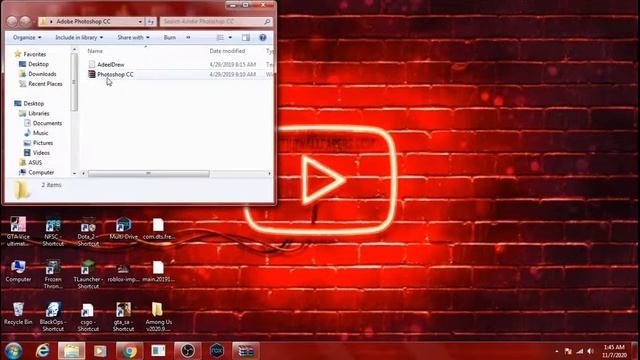Show more toolbar commands chevron
640x360 pixels.
point(188,38)
